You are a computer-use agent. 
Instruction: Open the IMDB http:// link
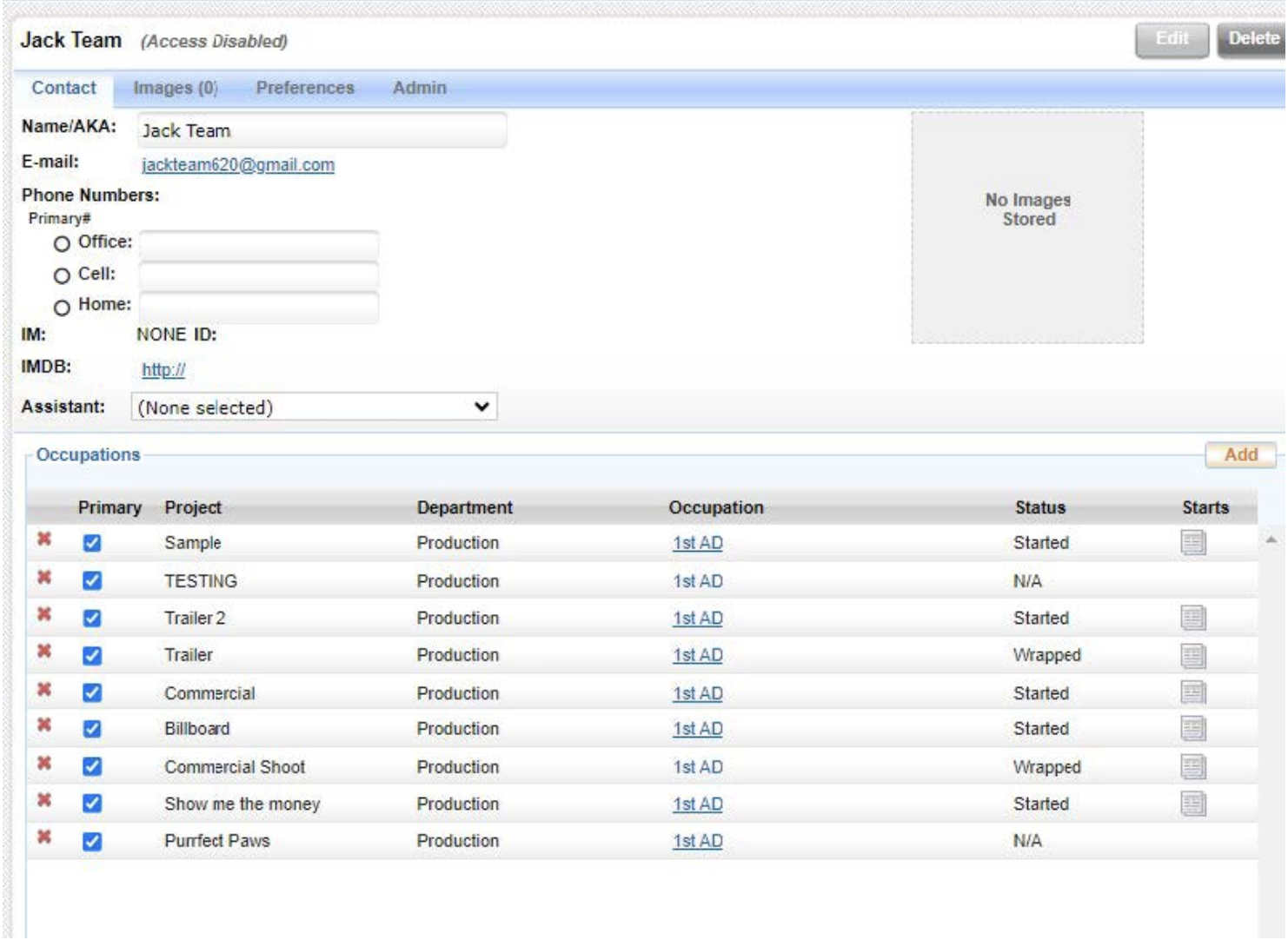click(163, 369)
